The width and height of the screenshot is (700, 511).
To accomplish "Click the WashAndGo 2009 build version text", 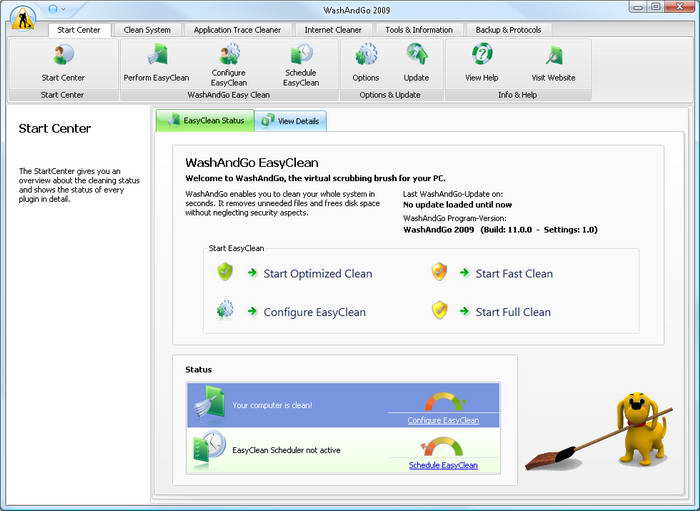I will coord(500,230).
